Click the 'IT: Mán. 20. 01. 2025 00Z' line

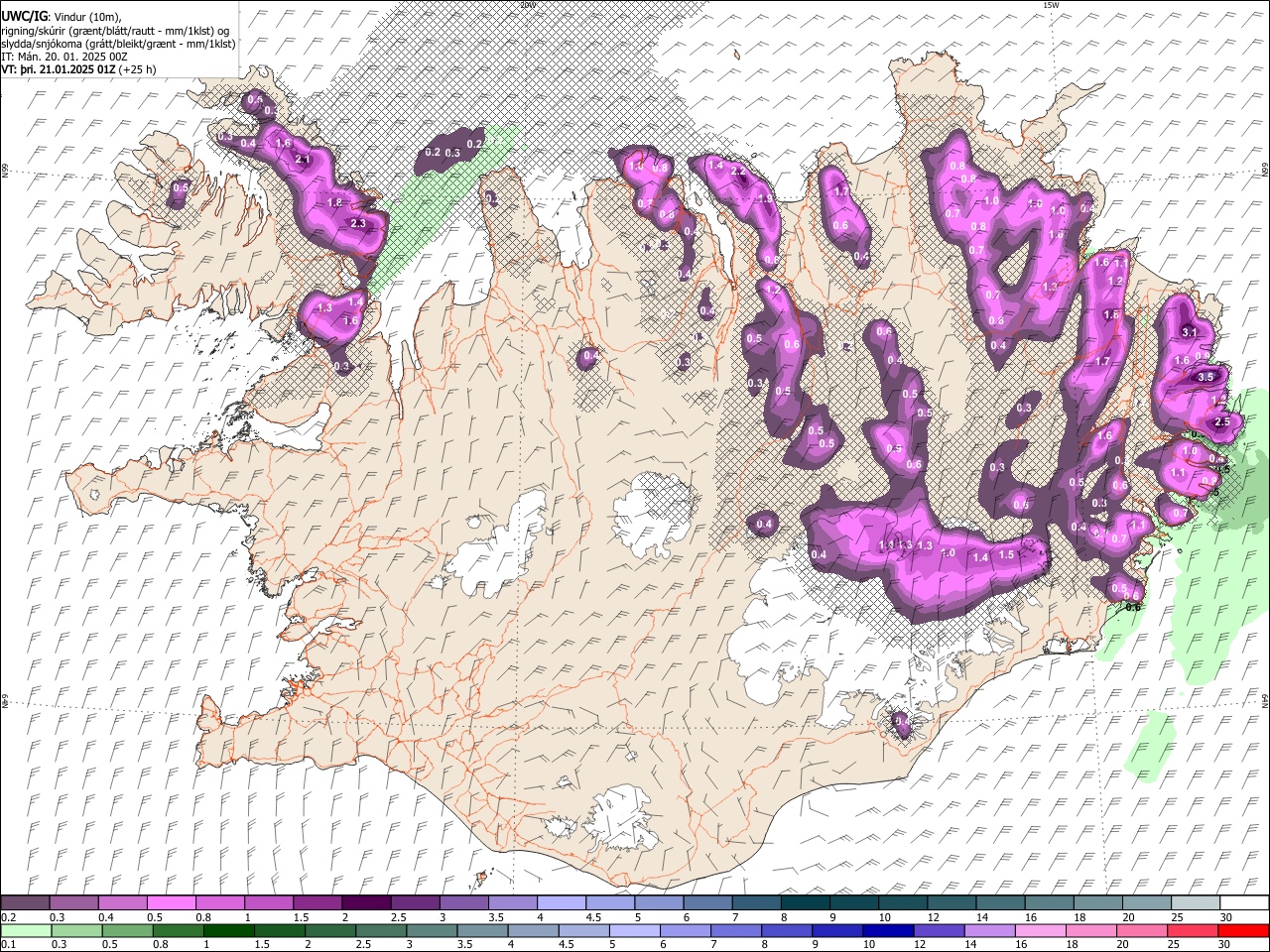64,56
